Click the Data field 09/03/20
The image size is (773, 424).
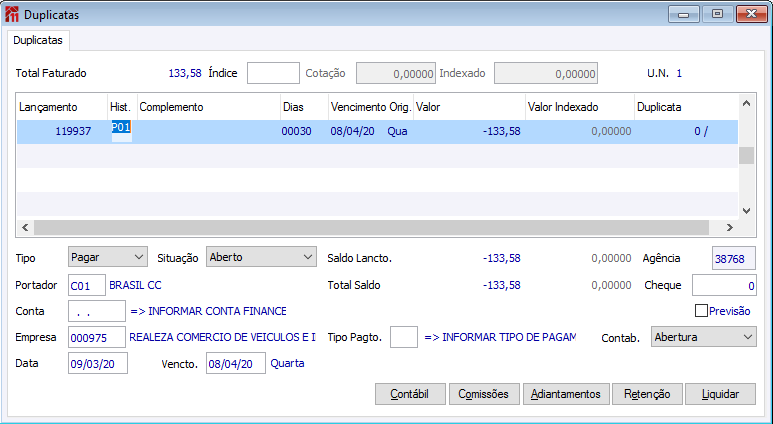[98, 364]
